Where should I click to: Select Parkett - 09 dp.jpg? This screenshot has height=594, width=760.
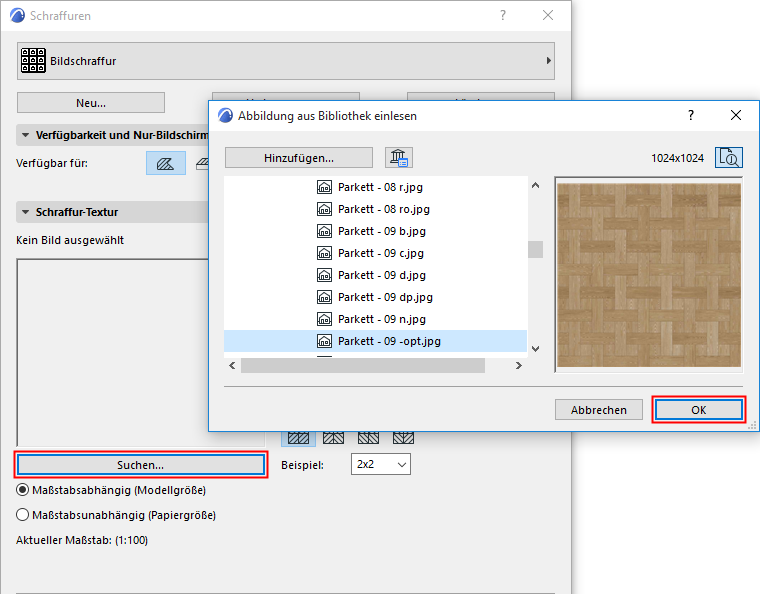coord(376,297)
